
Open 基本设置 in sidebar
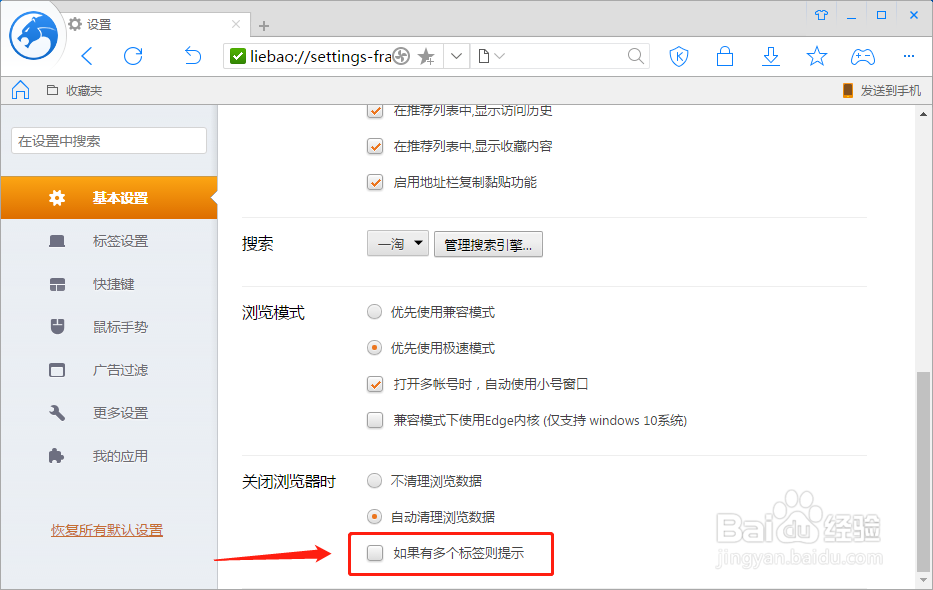click(x=109, y=197)
